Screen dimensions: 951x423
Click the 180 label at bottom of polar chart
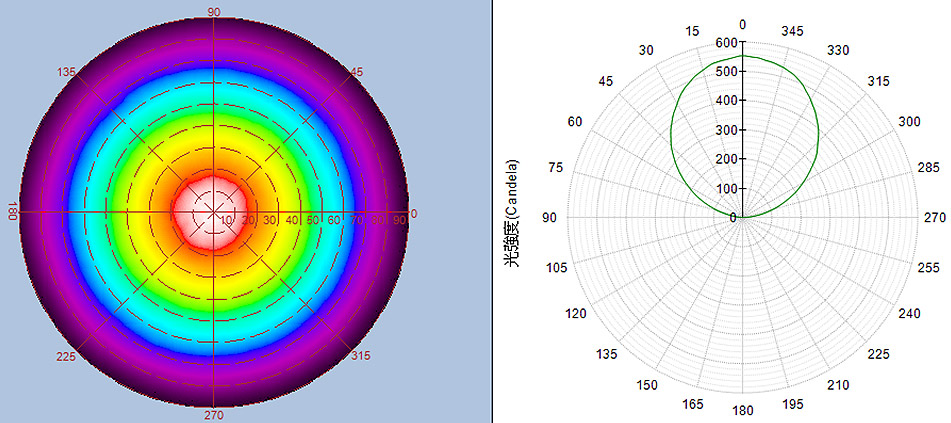[742, 411]
